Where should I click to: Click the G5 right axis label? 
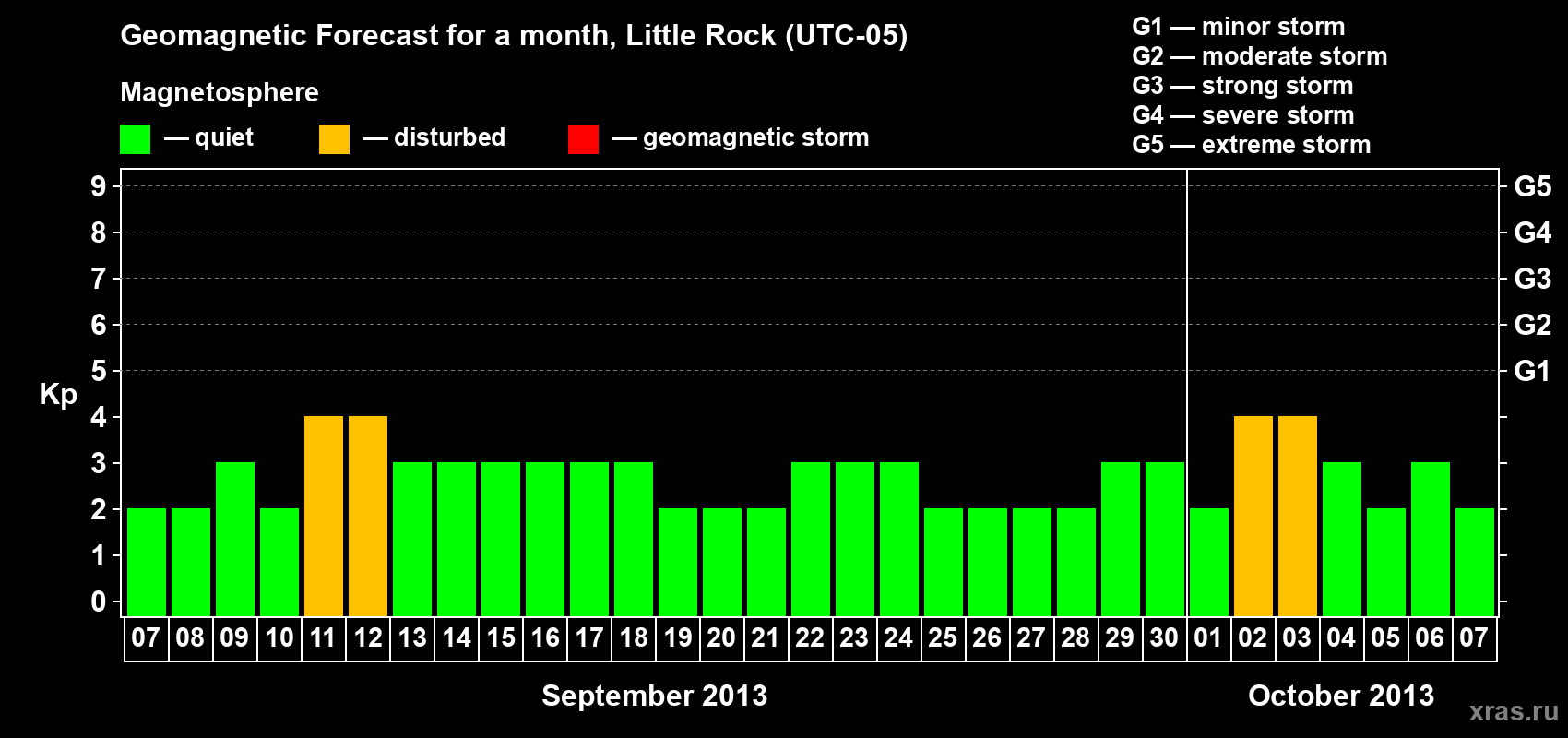point(1533,186)
